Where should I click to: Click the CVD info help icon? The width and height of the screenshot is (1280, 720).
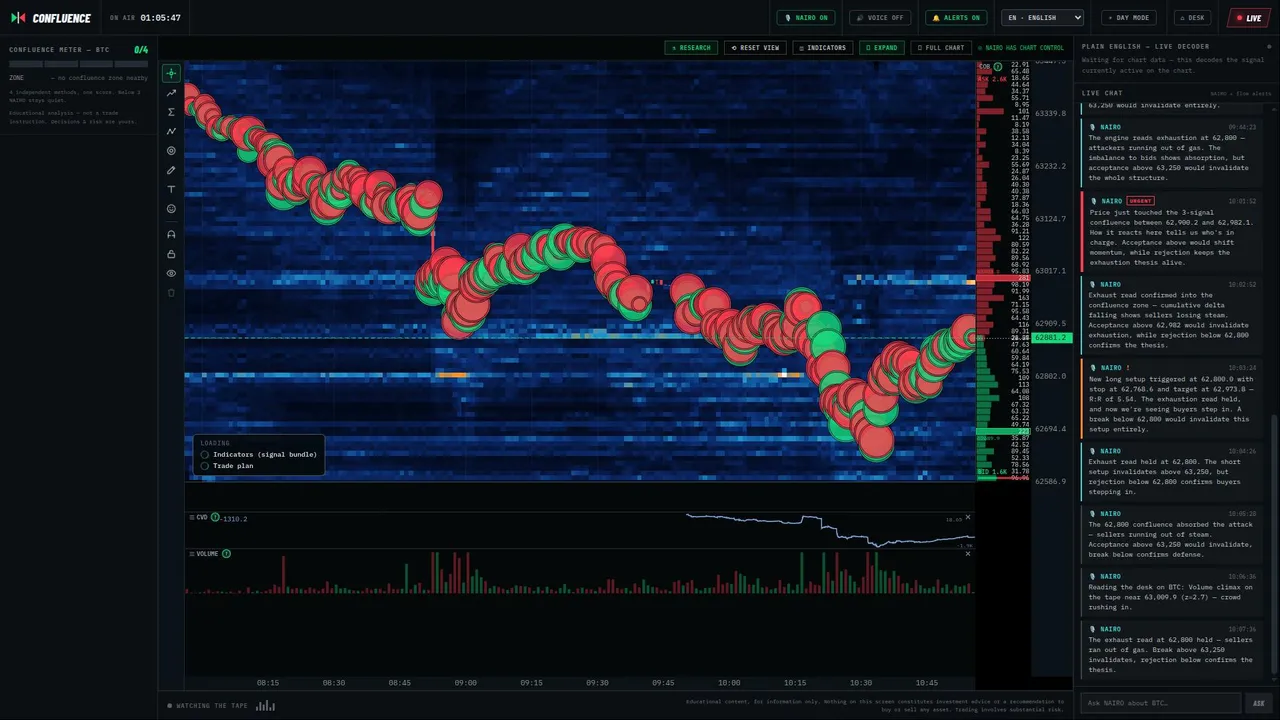coord(215,517)
